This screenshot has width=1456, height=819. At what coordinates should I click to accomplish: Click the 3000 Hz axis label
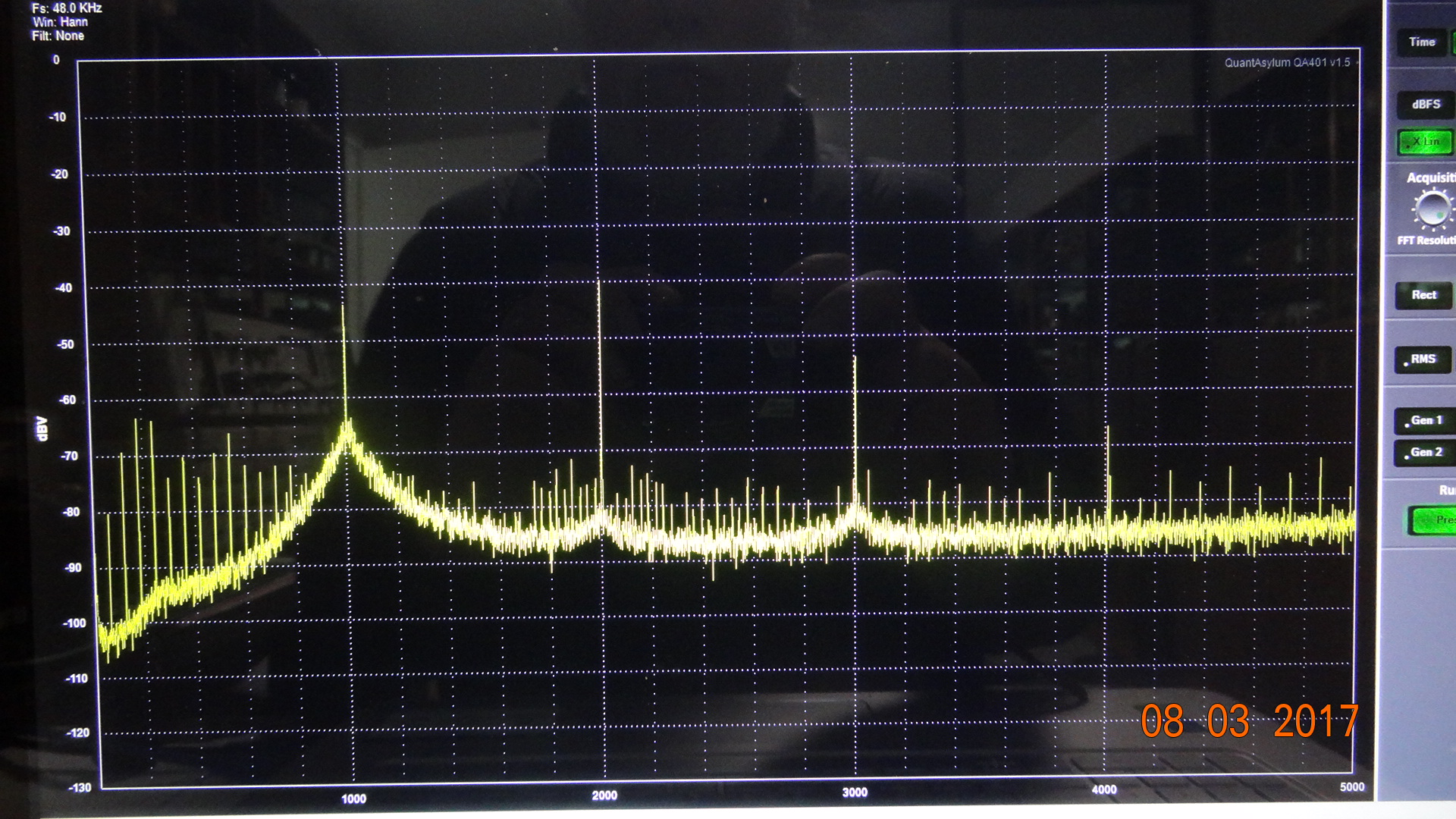[x=855, y=792]
